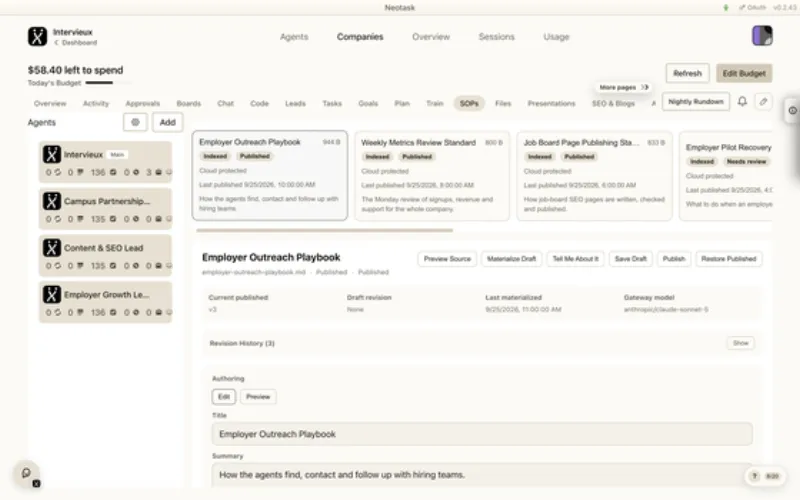
Task: Click Tell Me About It button
Action: point(576,259)
